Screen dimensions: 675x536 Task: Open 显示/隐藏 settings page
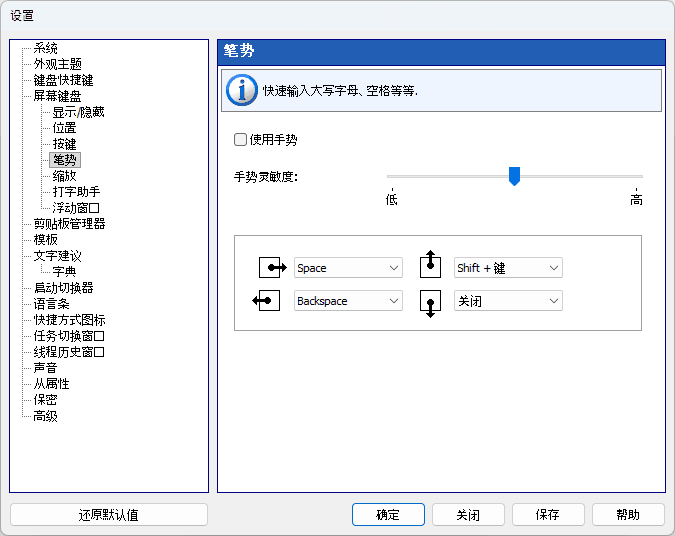coord(78,112)
